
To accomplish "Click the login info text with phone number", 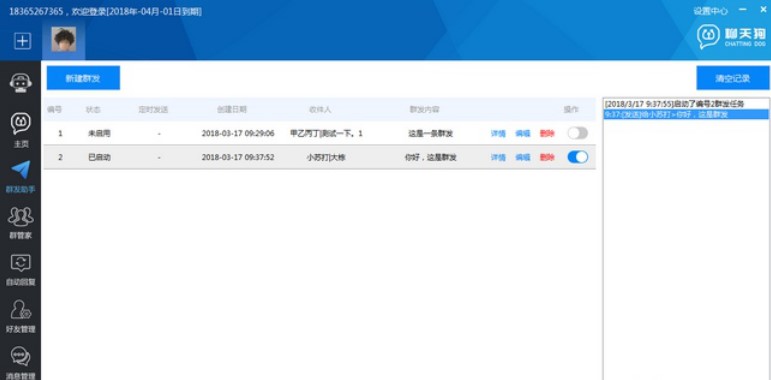I will click(105, 12).
